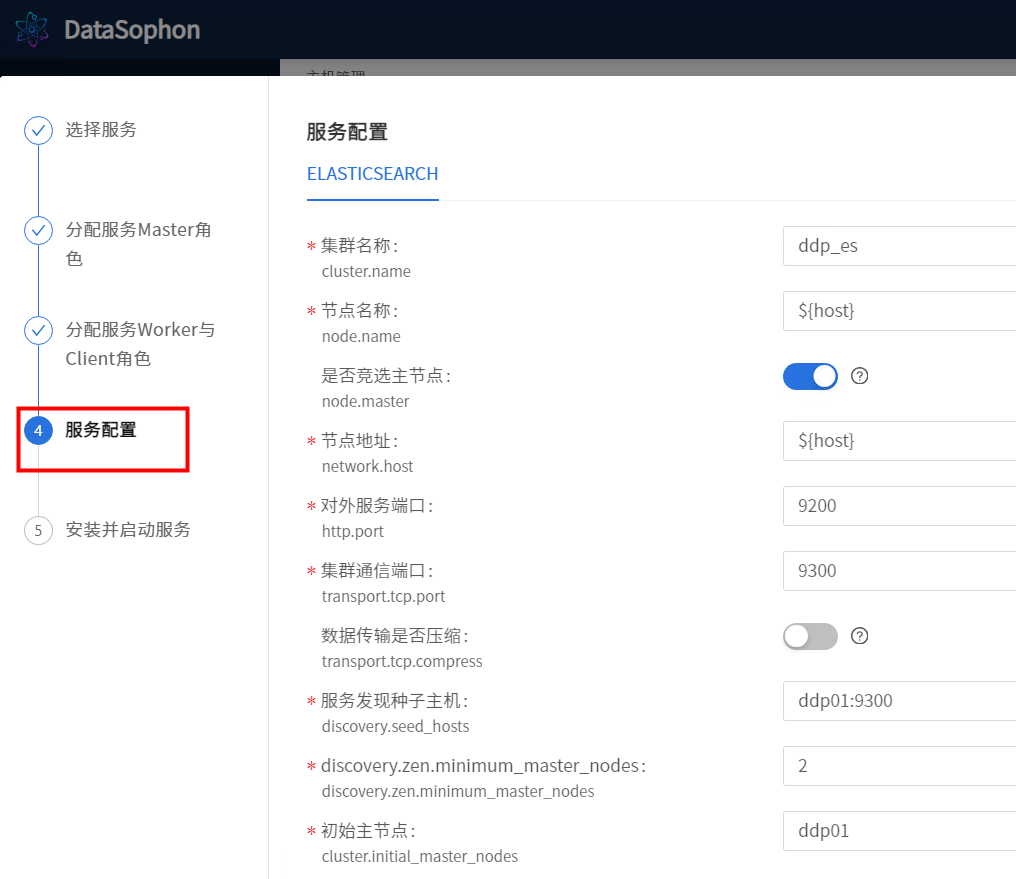Click the discovery.seed_hosts subtitle text
1016x879 pixels.
click(x=395, y=726)
